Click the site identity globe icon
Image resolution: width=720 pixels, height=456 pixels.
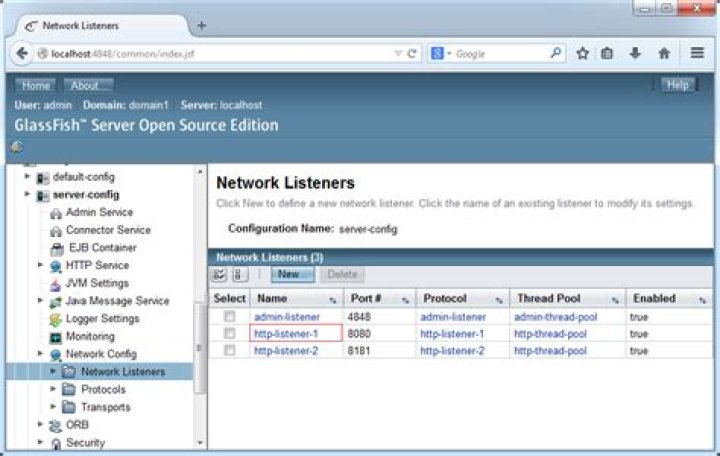43,54
